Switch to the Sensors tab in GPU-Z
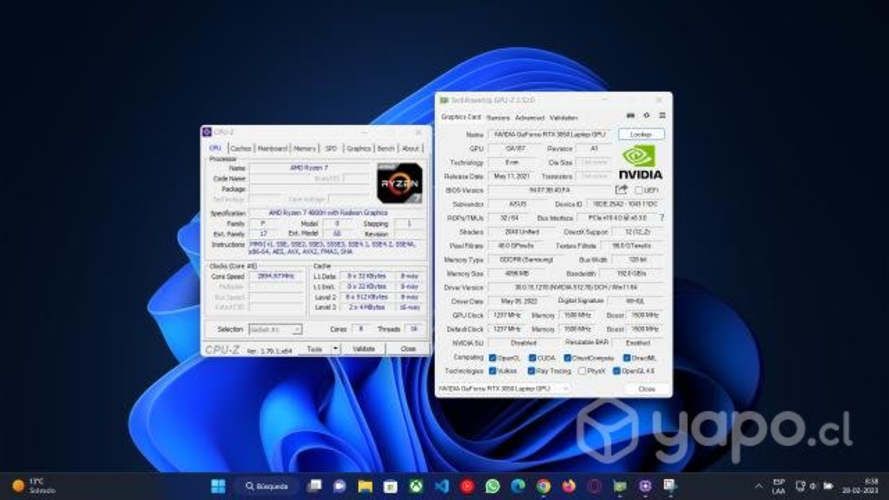The image size is (889, 500). tap(498, 118)
